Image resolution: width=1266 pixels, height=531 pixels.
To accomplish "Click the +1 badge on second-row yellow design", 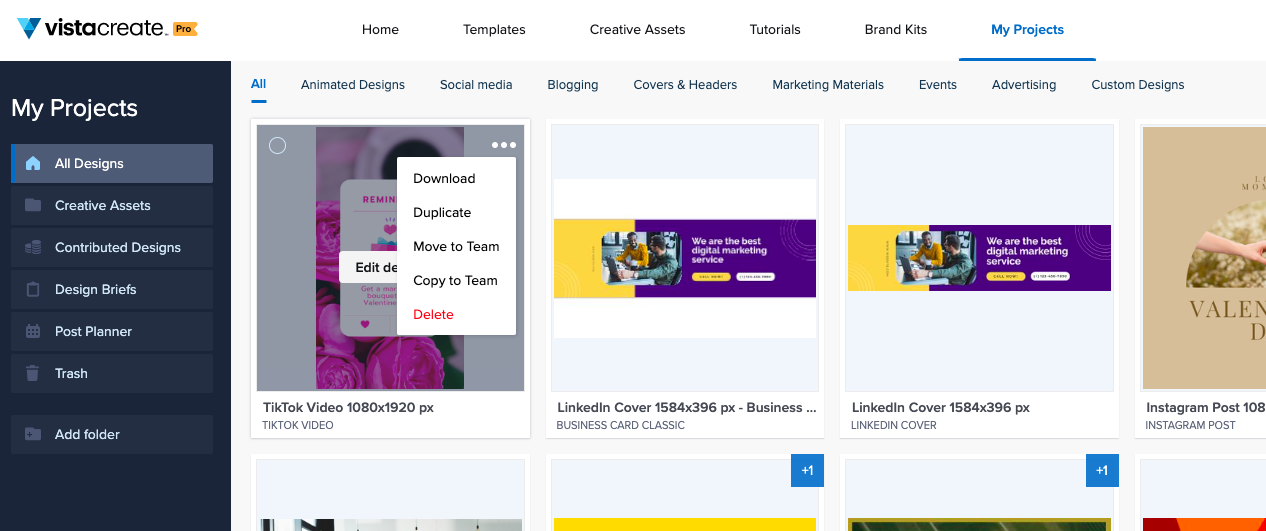I will [807, 470].
